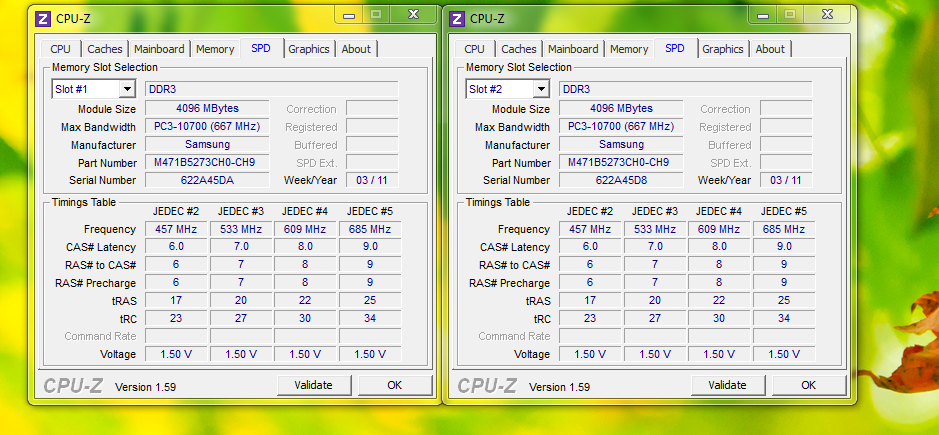The height and width of the screenshot is (435, 939).
Task: Click OK button in right window
Action: click(x=808, y=385)
